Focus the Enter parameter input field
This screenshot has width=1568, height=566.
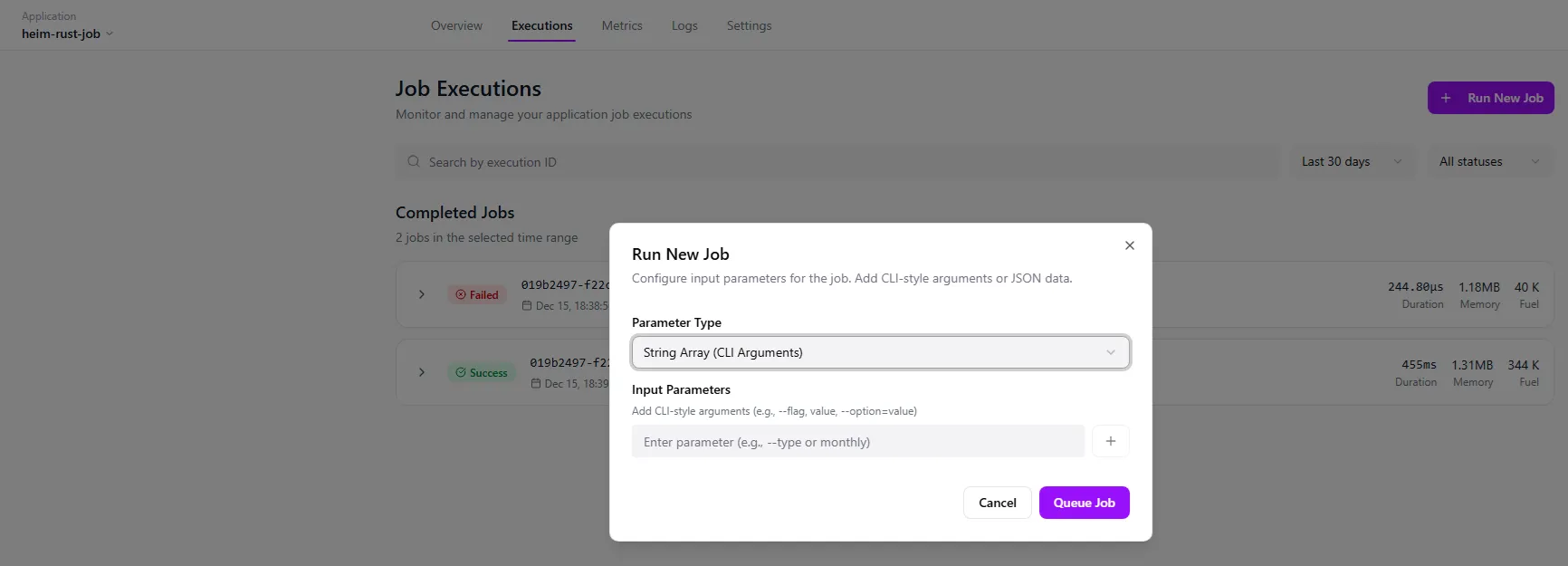(x=858, y=441)
